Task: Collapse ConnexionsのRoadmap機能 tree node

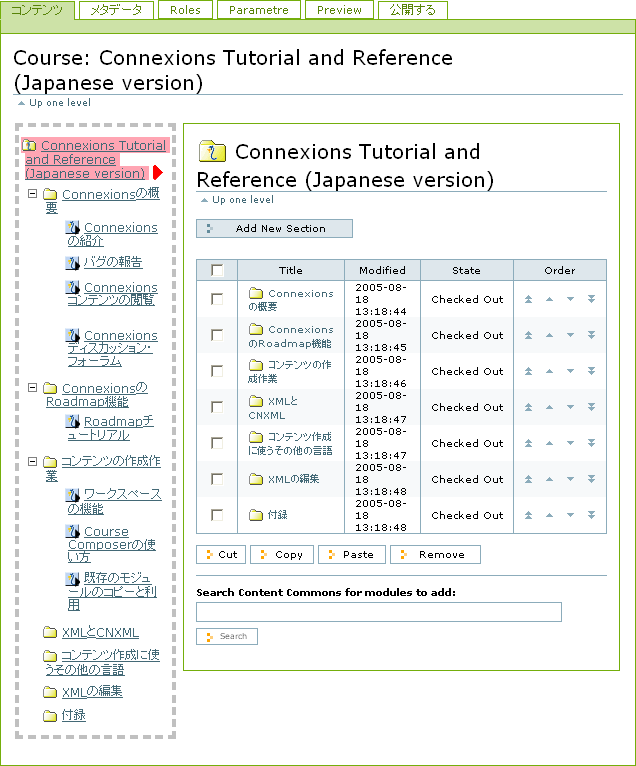Action: tap(32, 387)
